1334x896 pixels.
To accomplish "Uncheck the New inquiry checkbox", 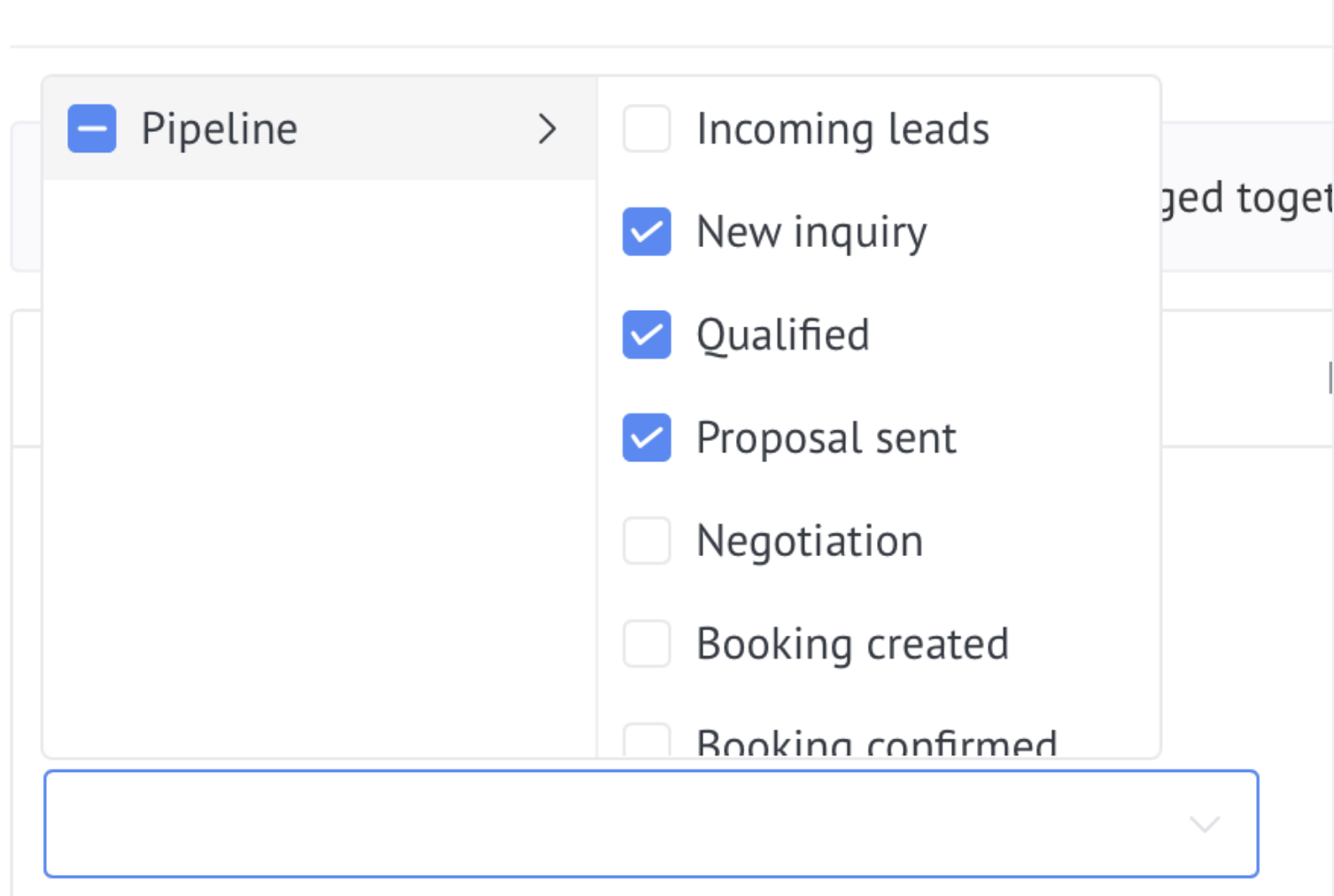I will 647,231.
